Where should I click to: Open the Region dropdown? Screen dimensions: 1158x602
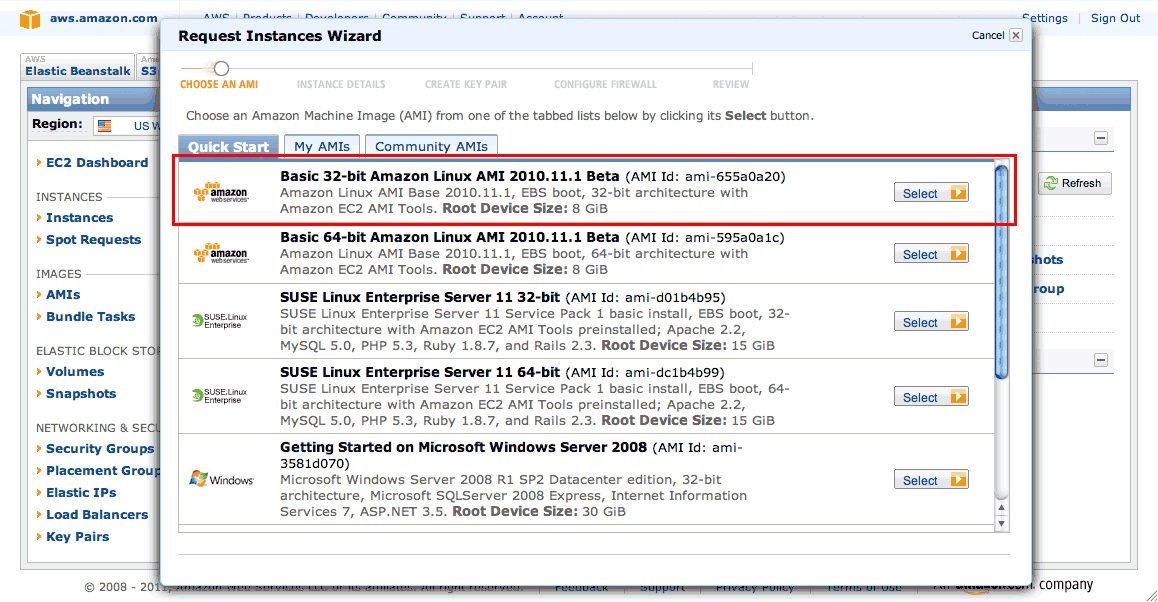click(x=127, y=126)
